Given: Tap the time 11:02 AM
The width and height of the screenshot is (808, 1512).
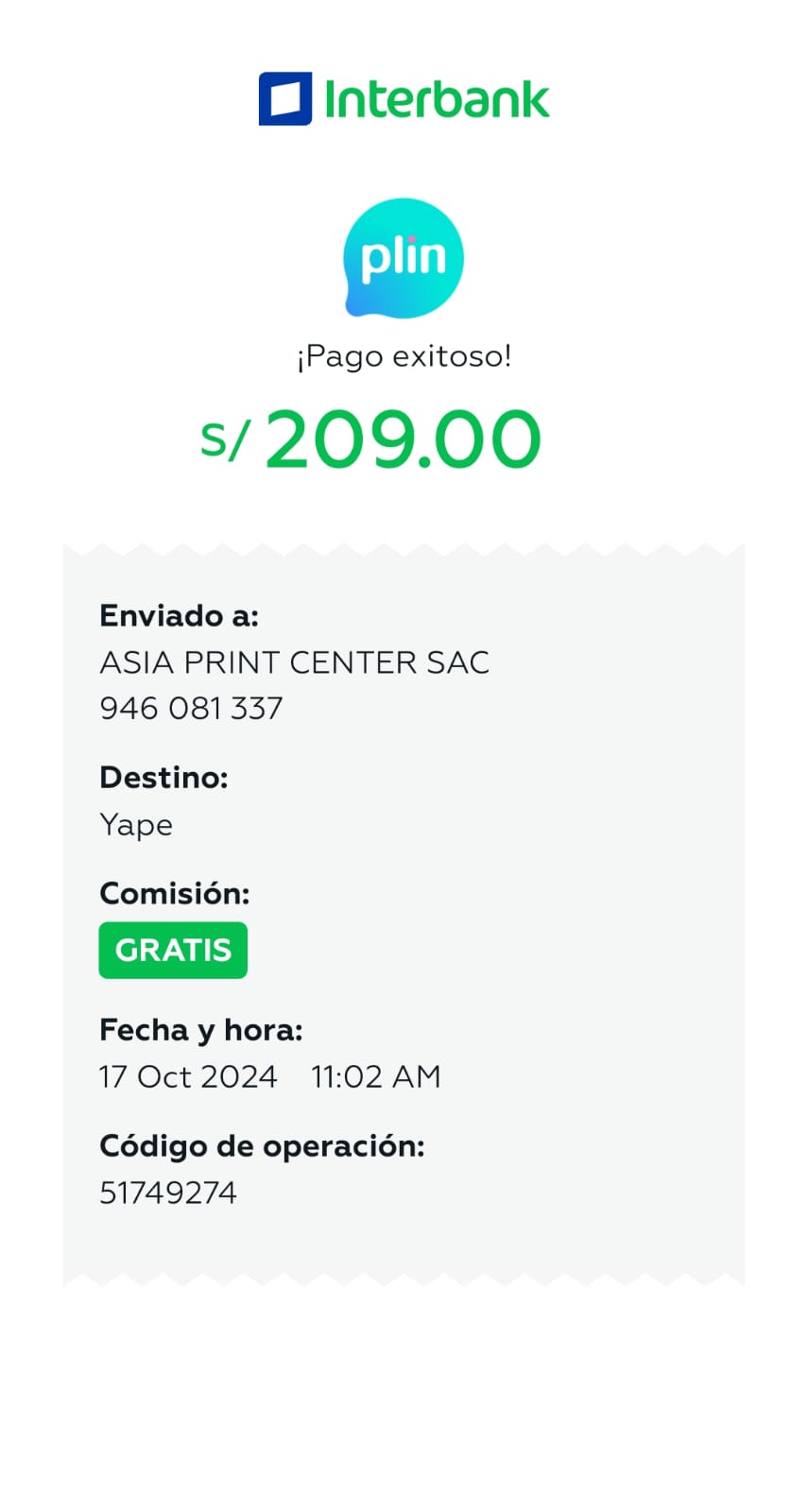Looking at the screenshot, I should pos(375,1076).
